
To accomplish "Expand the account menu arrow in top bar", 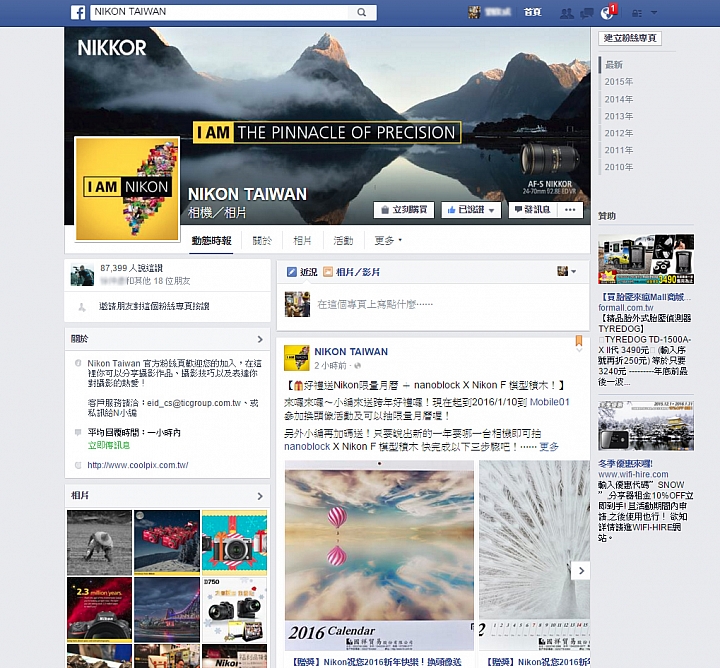I will 654,13.
